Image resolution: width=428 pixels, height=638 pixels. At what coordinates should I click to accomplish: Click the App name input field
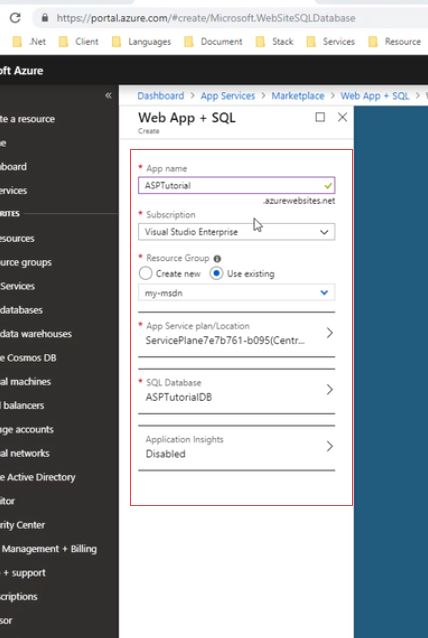pos(236,186)
